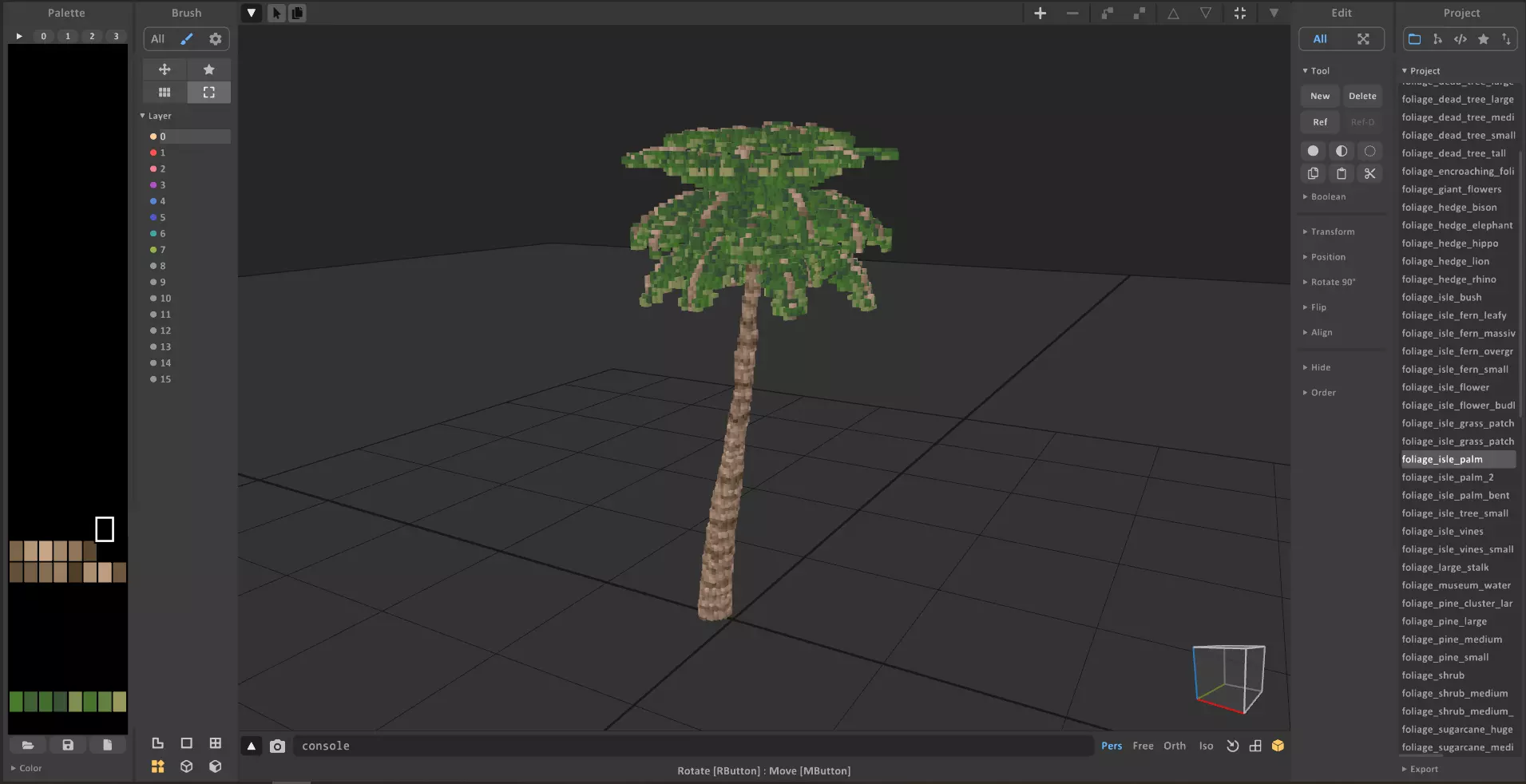Select the All tab in Edit panel
1526x784 pixels.
(x=1320, y=39)
